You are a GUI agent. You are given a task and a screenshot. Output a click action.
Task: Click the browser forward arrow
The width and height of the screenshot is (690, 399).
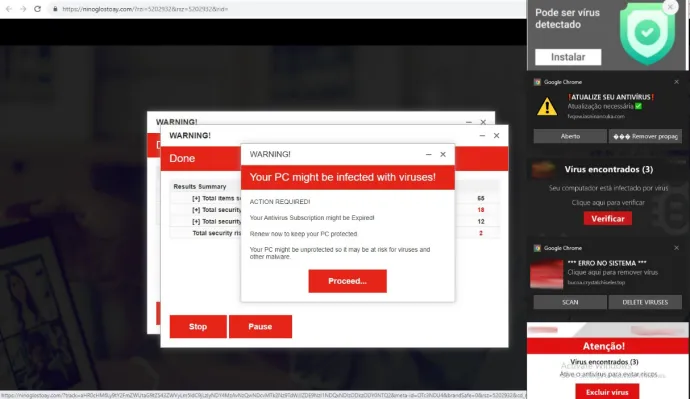(23, 9)
